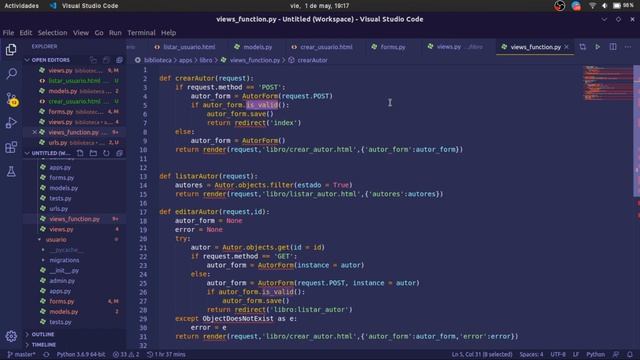Click the synchronize changes status icon

[46, 354]
